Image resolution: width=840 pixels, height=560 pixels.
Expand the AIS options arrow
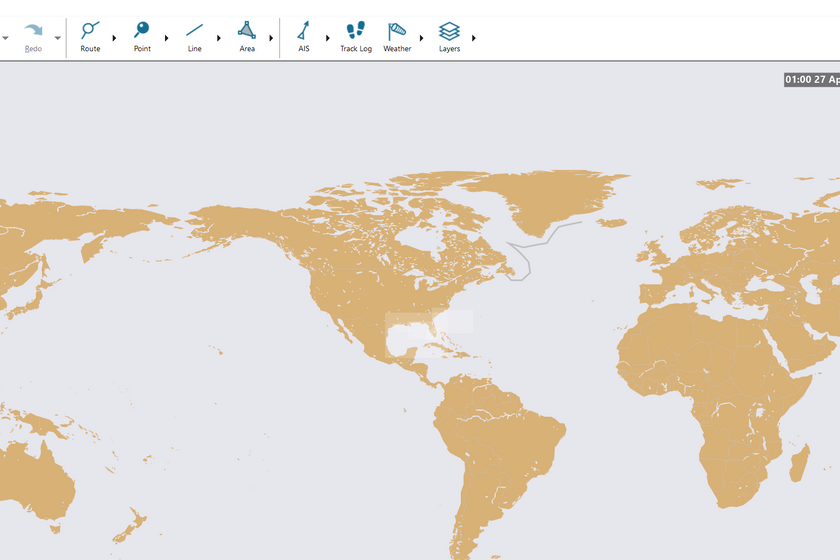pyautogui.click(x=327, y=38)
